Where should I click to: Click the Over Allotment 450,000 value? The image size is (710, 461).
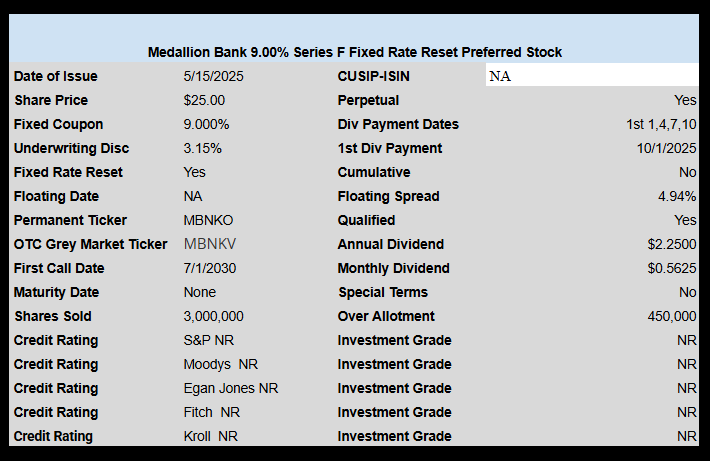point(672,316)
